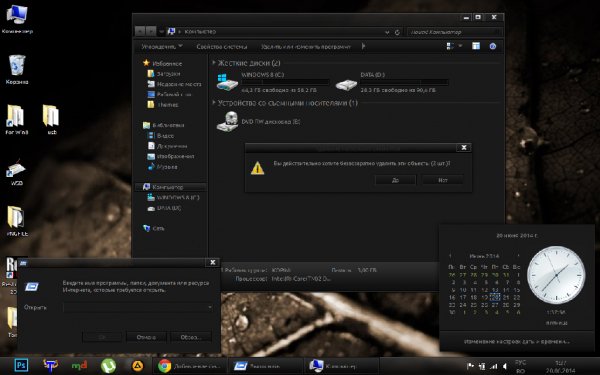Switch to the Компьютер taskbar window button
This screenshot has width=600, height=375.
341,366
